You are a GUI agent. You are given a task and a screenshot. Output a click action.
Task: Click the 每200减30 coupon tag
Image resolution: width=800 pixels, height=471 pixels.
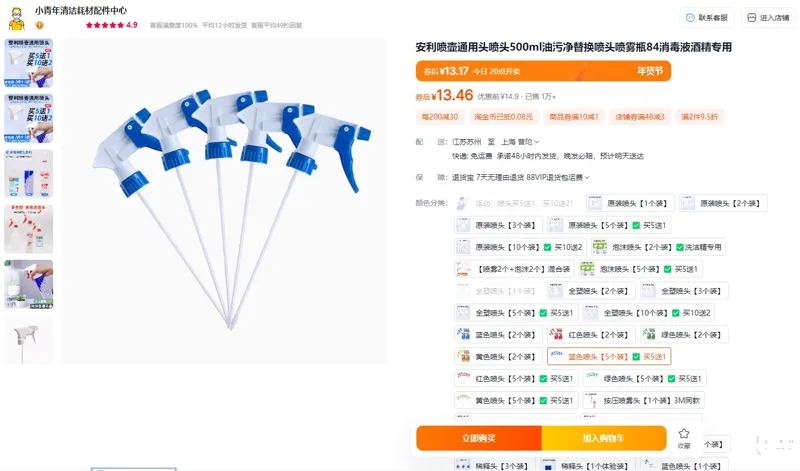439,117
